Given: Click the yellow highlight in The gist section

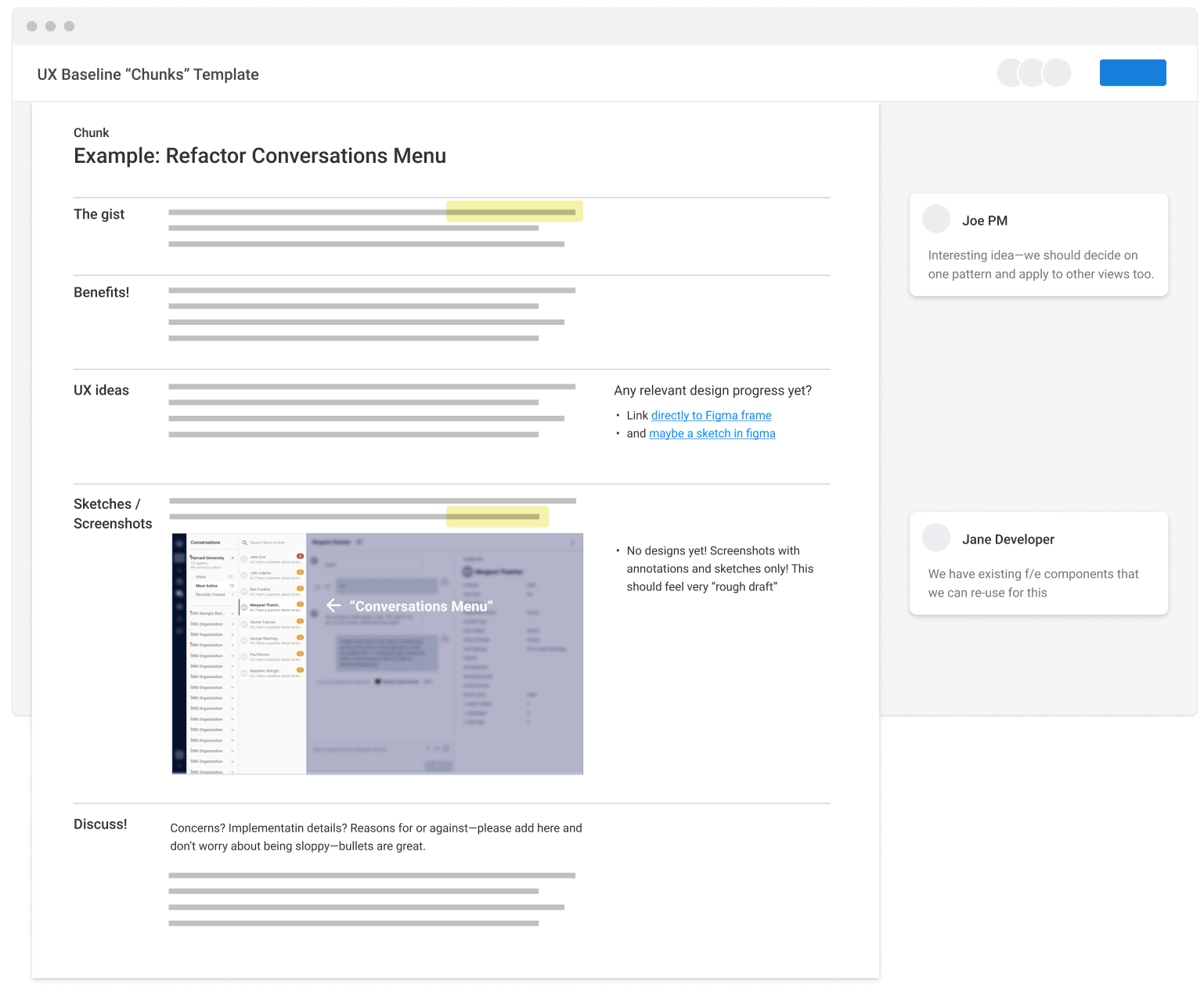Looking at the screenshot, I should point(514,211).
